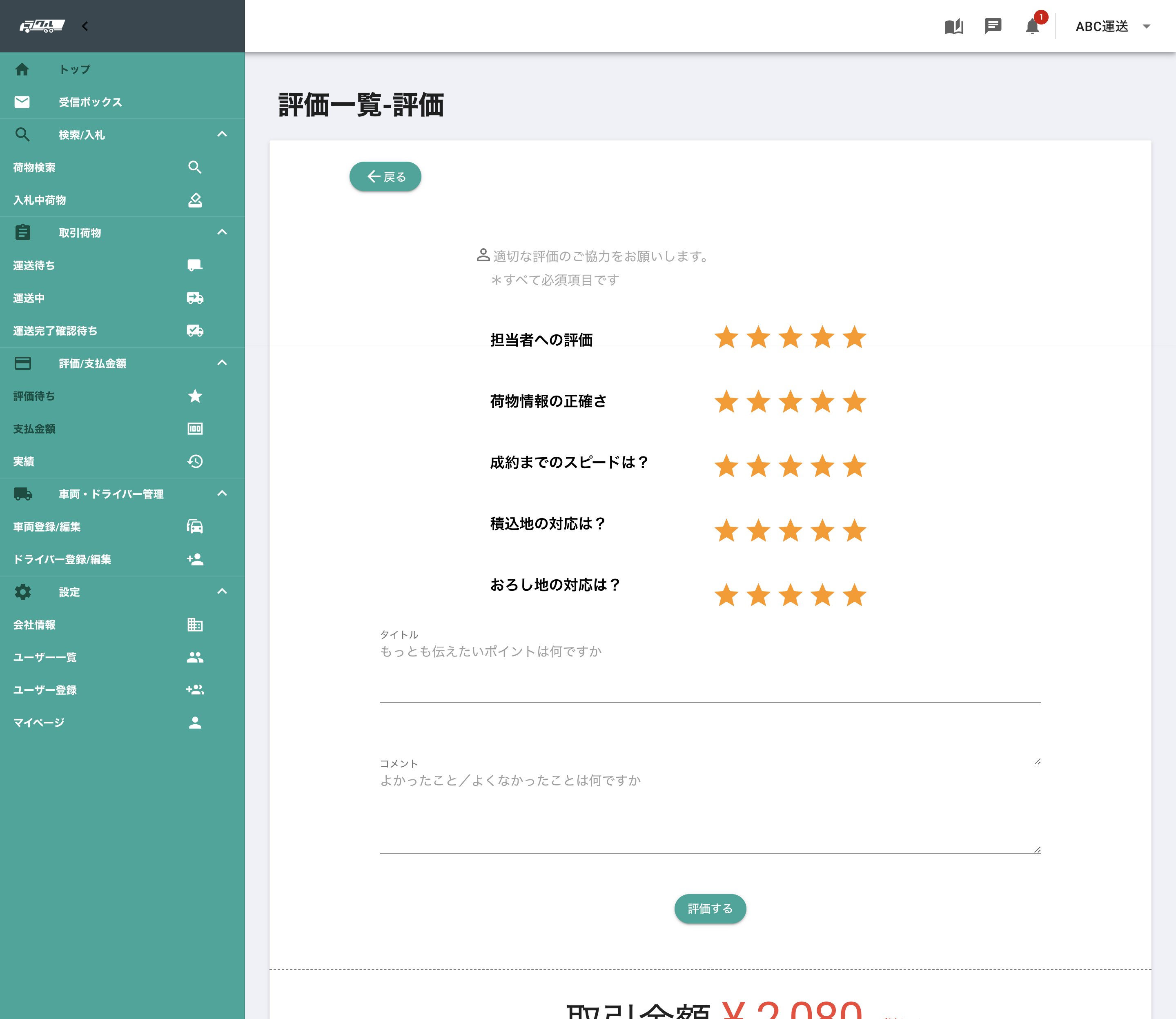Open the ABC運送 account dropdown
This screenshot has width=1176, height=1019.
(1112, 27)
